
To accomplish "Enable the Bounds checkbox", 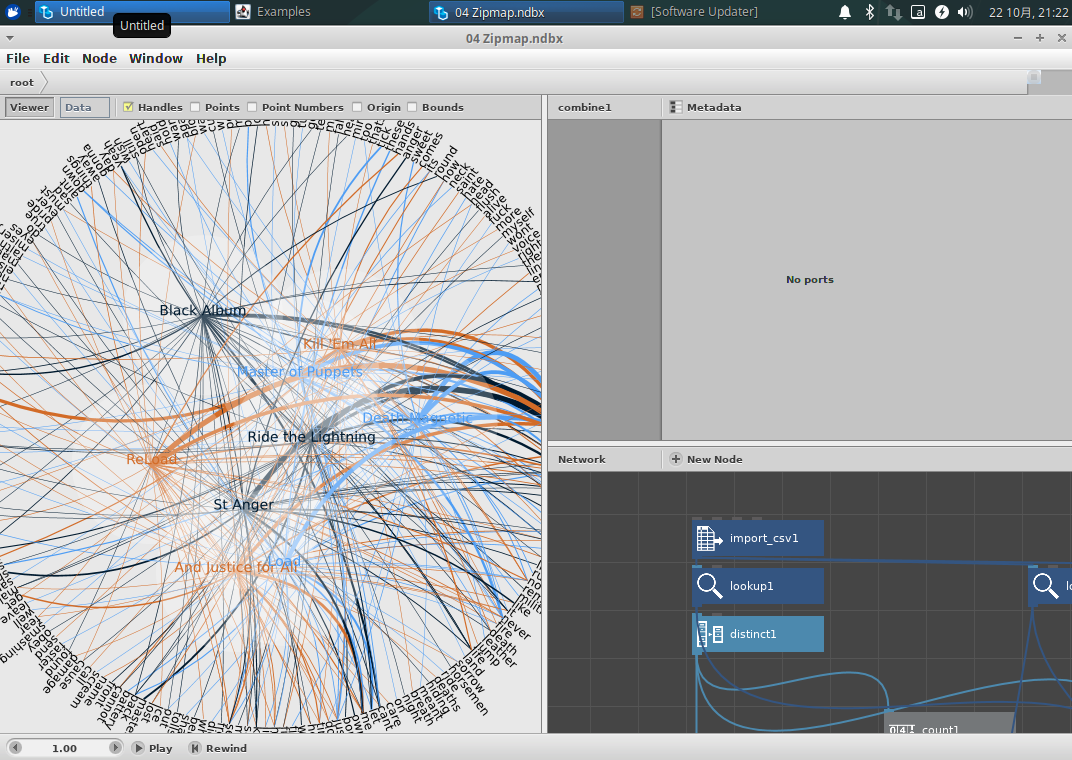I will (x=412, y=107).
